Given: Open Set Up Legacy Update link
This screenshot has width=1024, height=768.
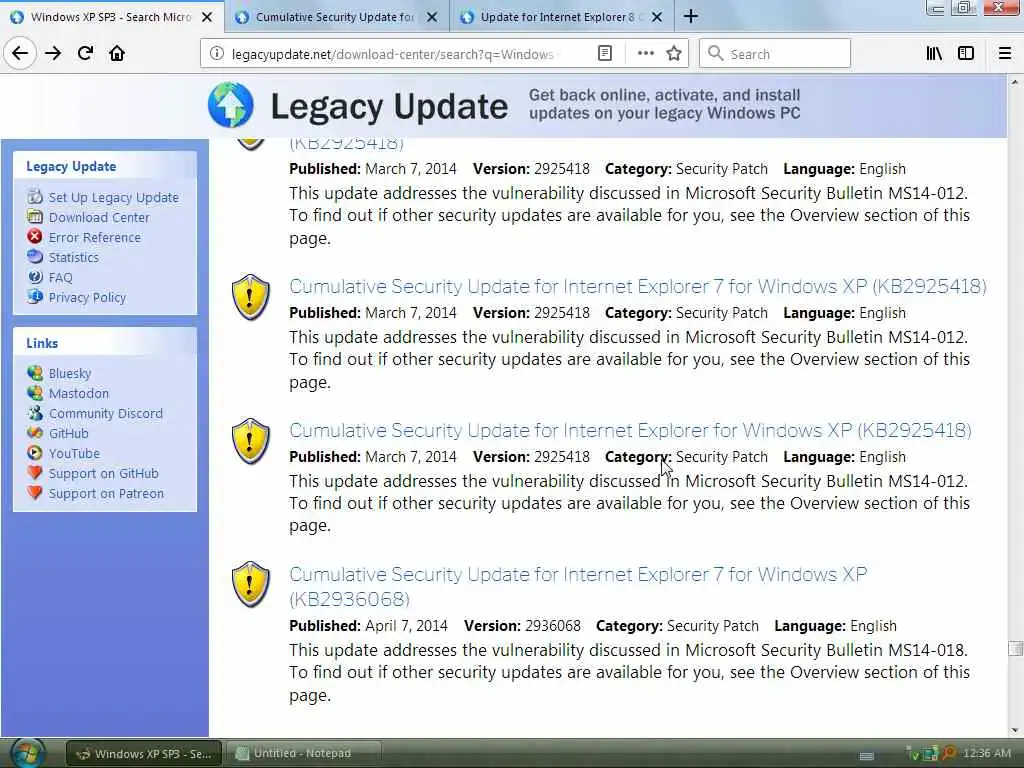Looking at the screenshot, I should (x=114, y=197).
